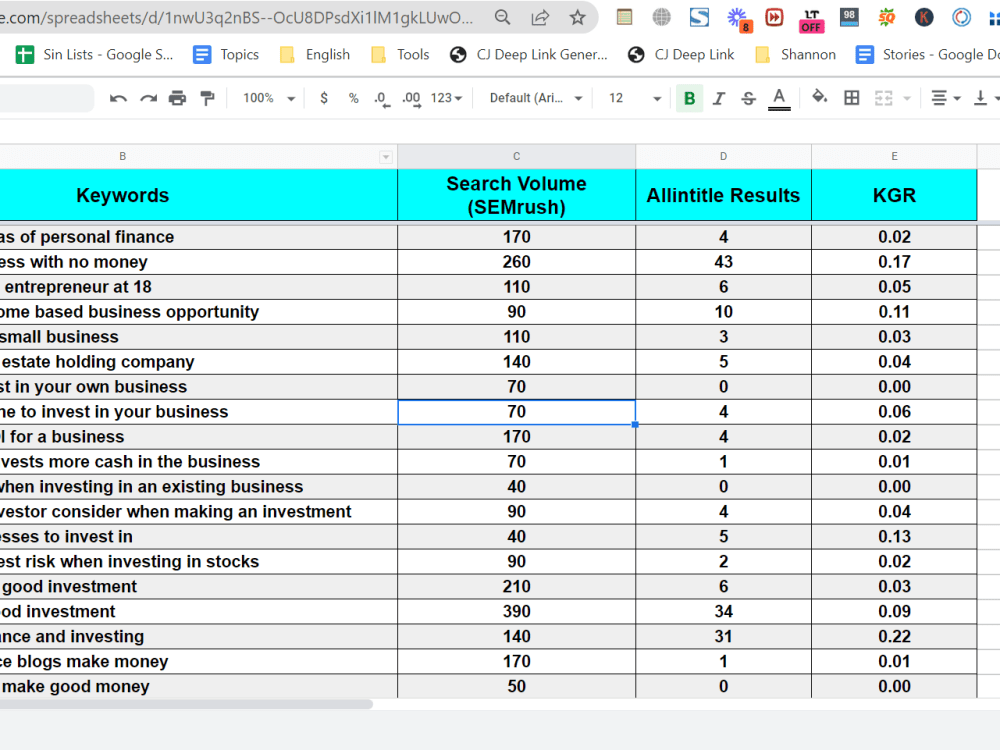Click the KGR header cell
1000x750 pixels.
point(894,195)
